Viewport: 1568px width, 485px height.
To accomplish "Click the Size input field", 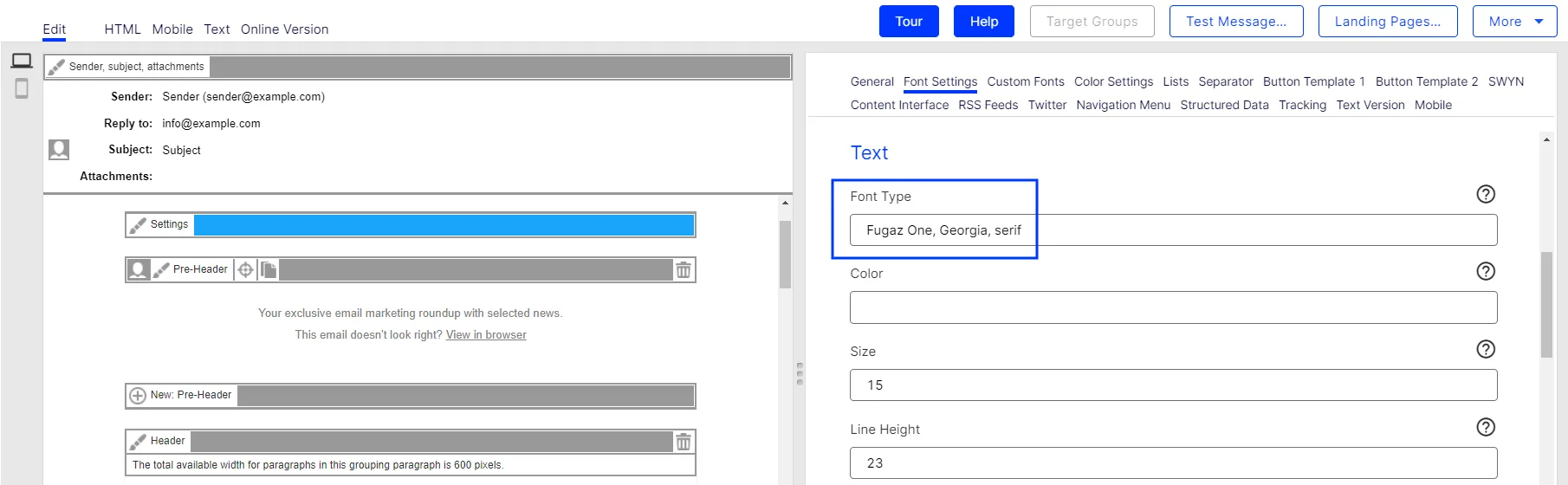I will click(1173, 385).
